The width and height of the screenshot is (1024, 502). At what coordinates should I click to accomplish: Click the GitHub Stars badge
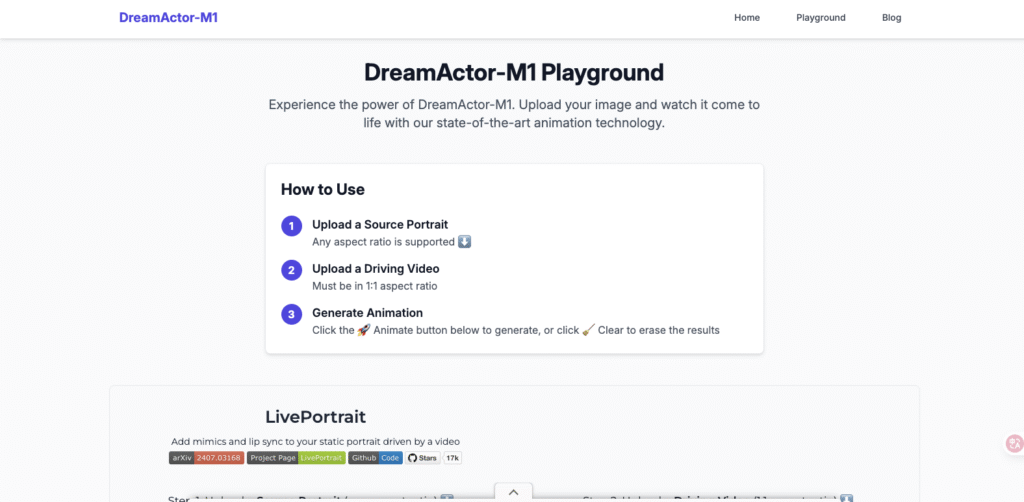coord(423,458)
